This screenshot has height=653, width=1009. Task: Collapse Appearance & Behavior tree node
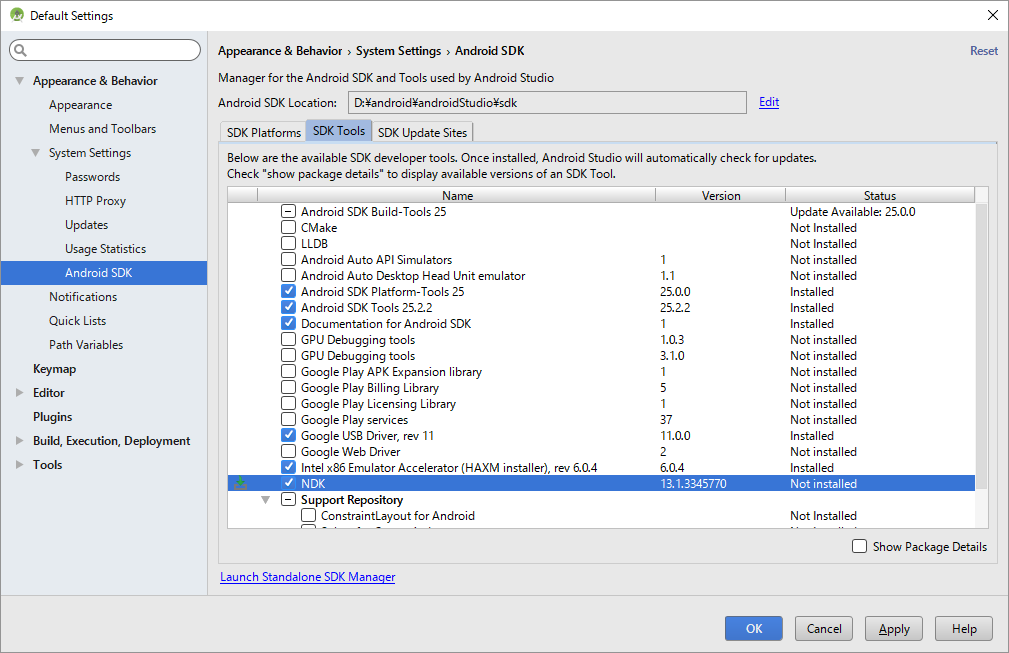(19, 80)
